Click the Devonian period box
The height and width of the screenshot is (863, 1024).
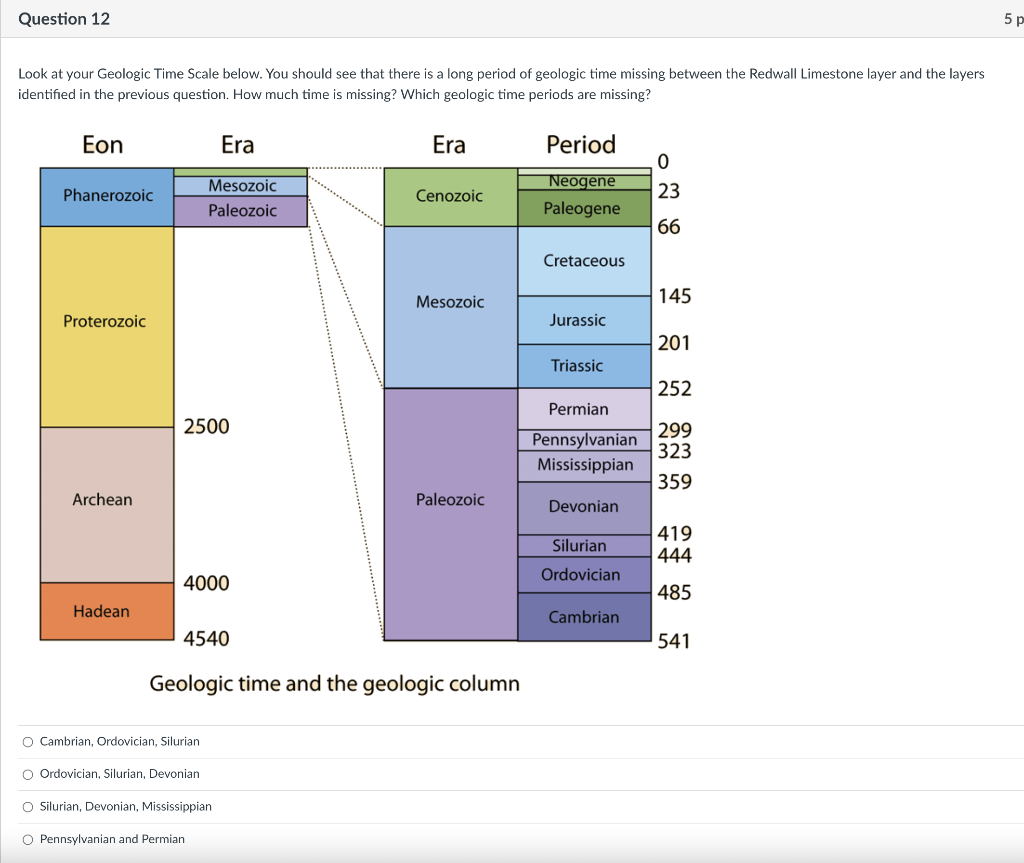point(584,508)
